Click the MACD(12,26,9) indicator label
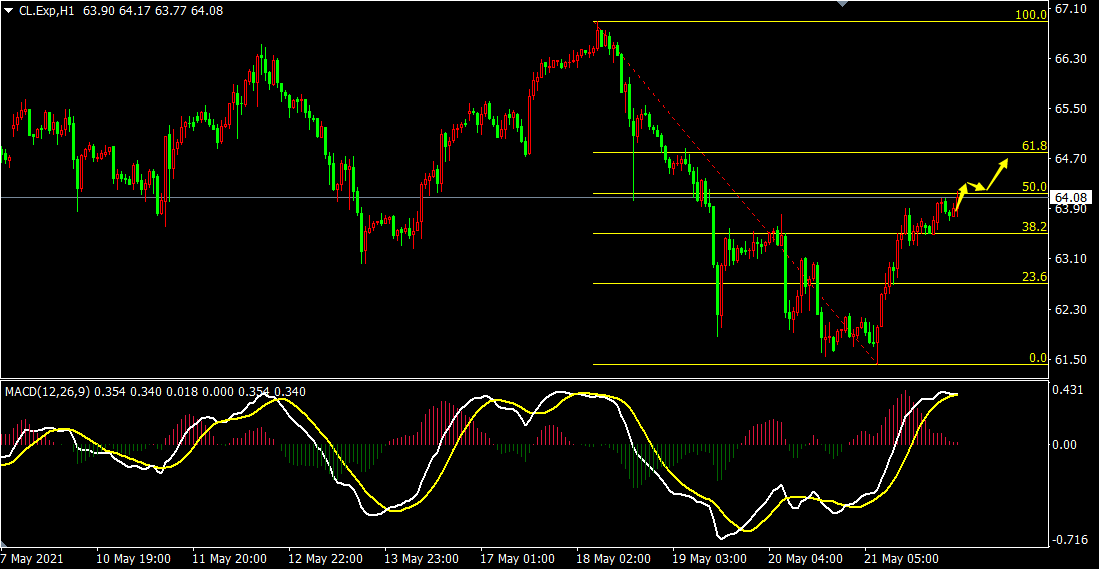The height and width of the screenshot is (569, 1099). coord(48,392)
